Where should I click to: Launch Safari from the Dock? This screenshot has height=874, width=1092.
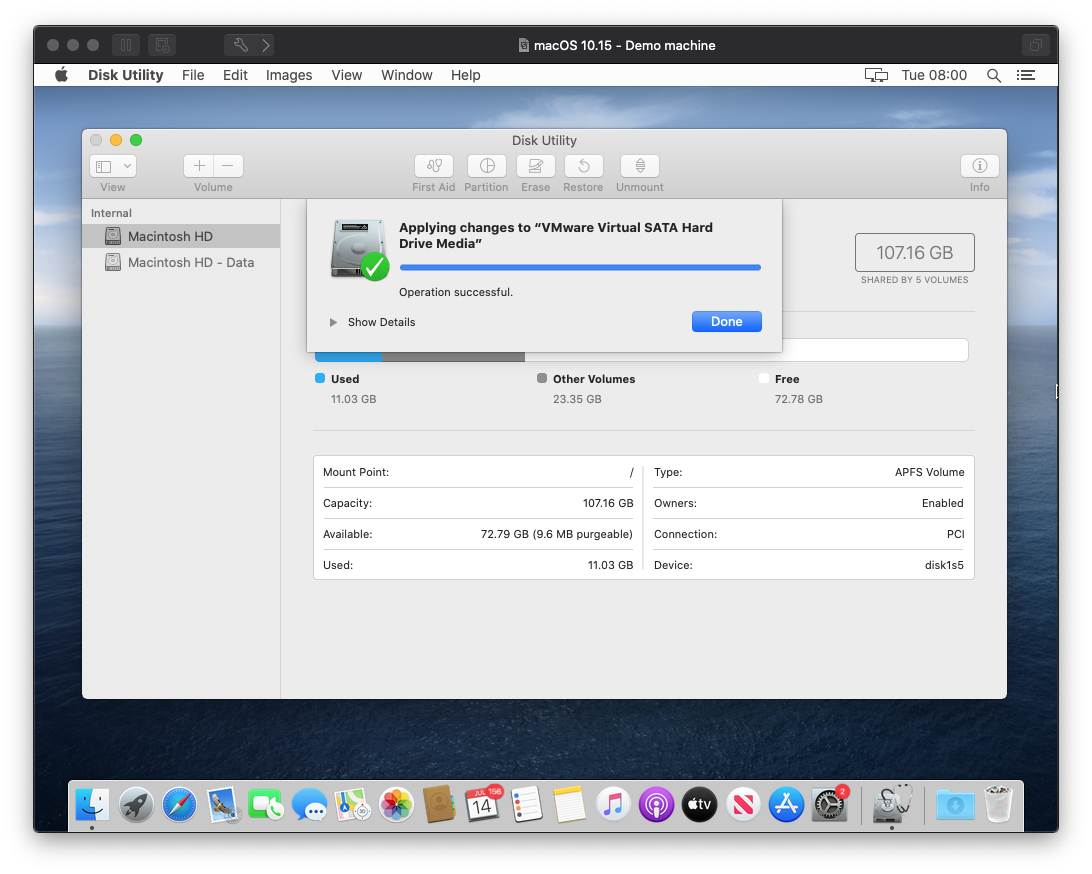tap(179, 805)
